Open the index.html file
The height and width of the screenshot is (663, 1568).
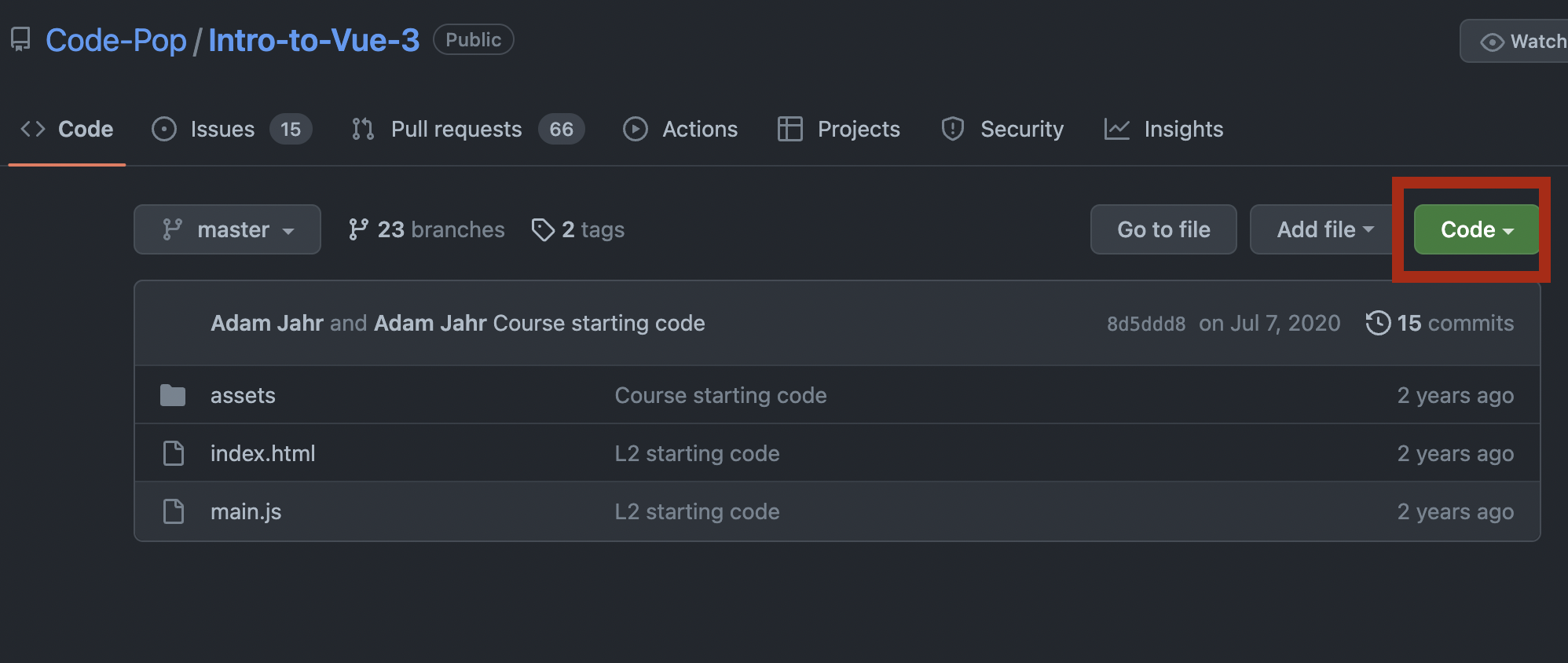click(262, 453)
